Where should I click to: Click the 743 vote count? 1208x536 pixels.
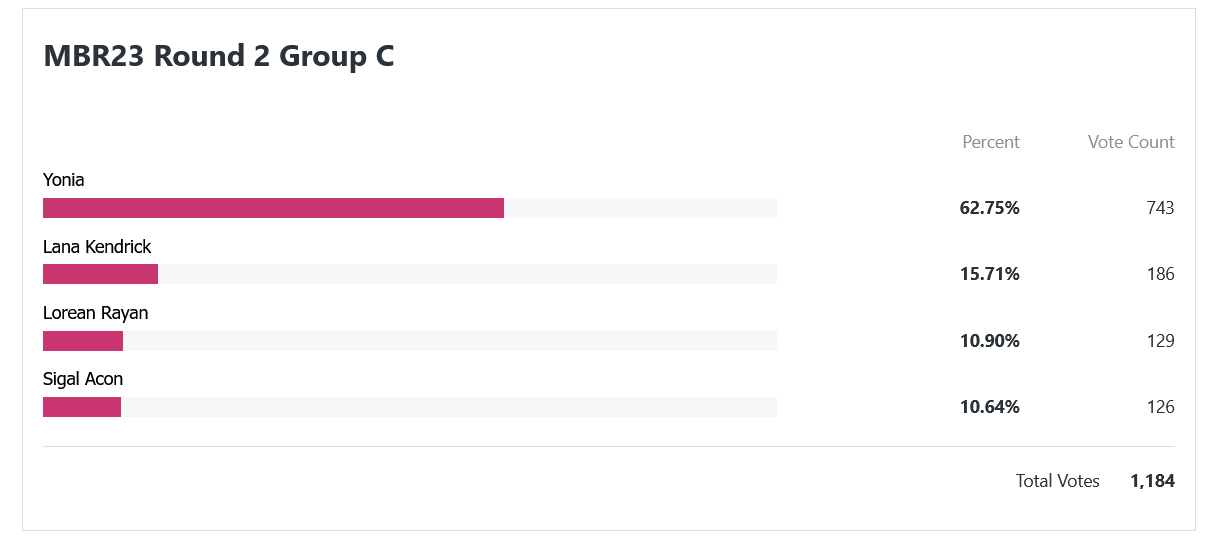[1161, 208]
